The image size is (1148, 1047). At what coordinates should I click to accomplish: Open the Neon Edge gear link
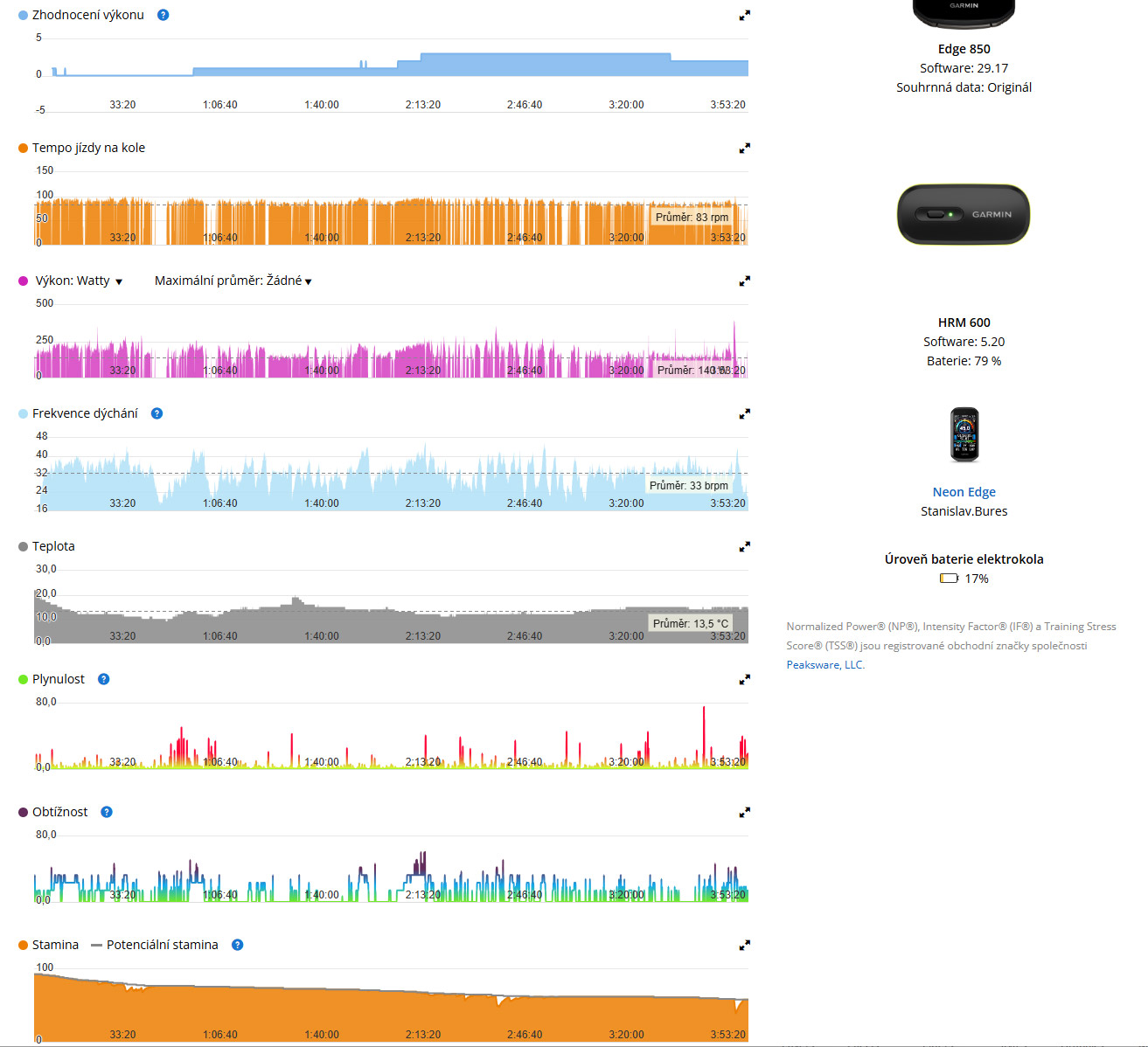(x=964, y=492)
